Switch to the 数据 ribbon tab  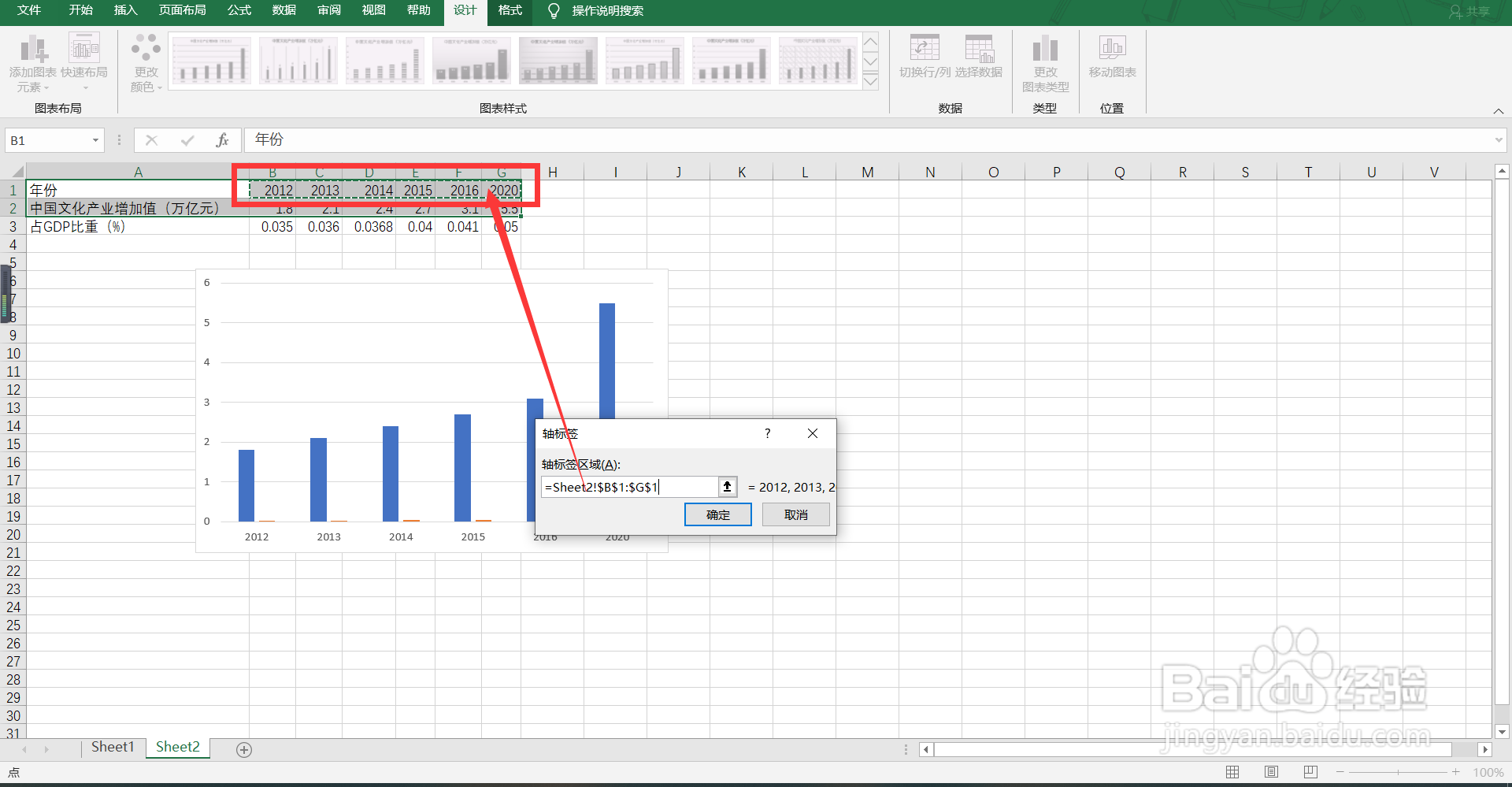tap(283, 10)
